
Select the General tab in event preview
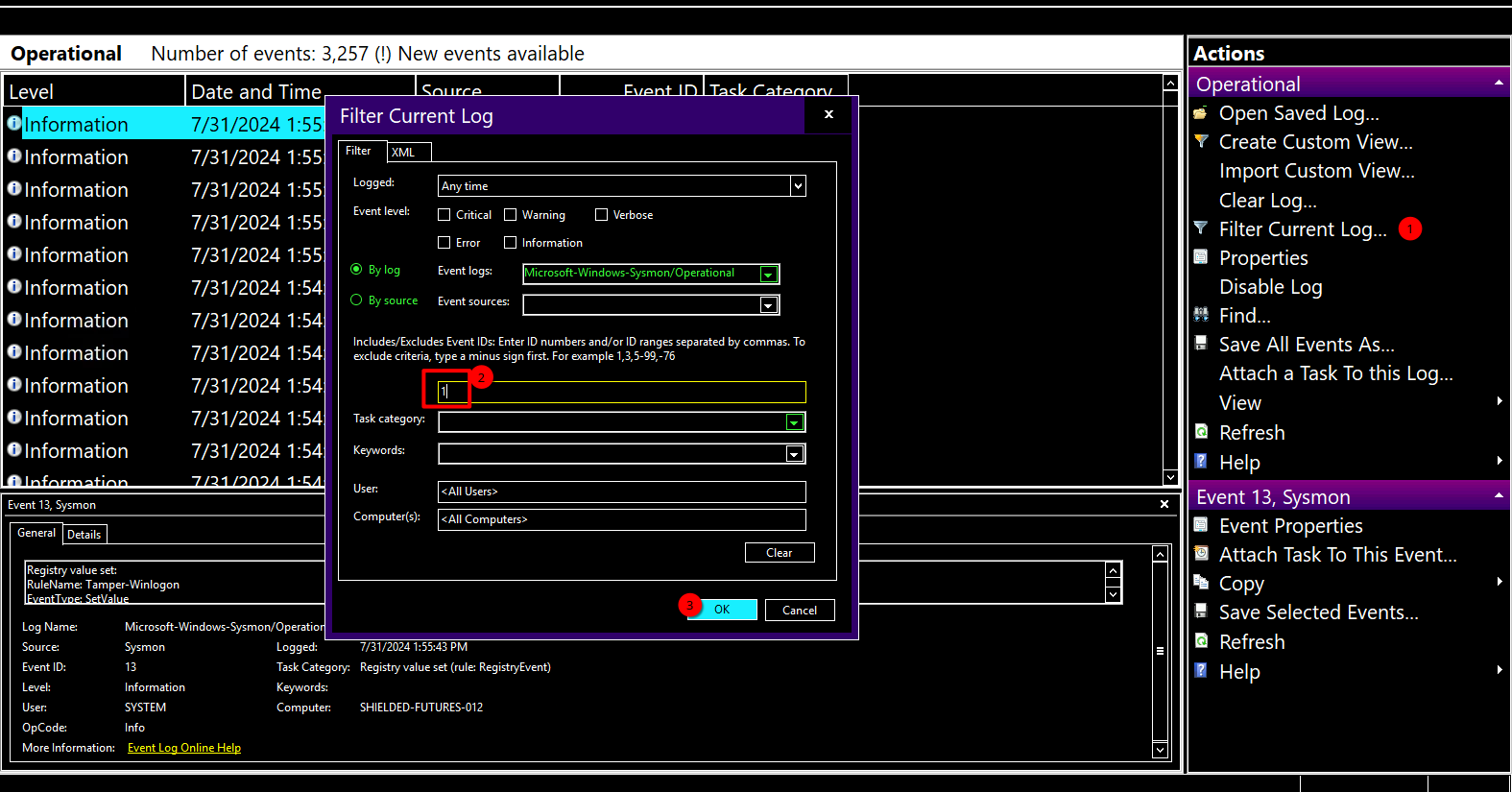point(36,533)
